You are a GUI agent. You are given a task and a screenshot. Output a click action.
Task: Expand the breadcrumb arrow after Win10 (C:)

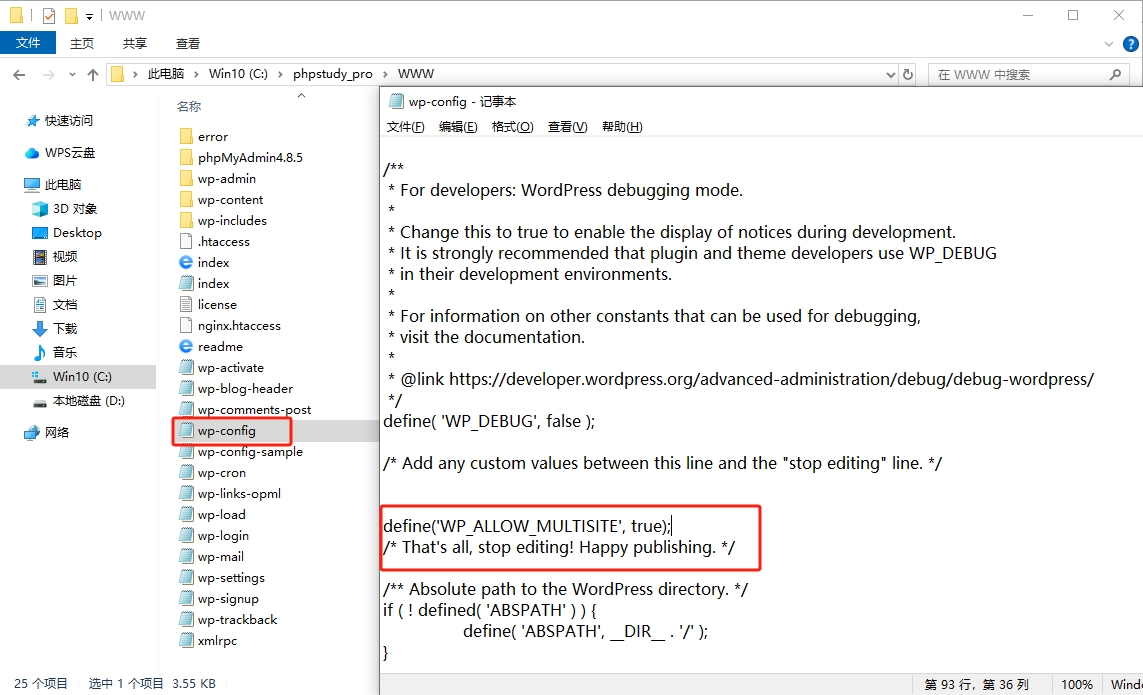[x=281, y=74]
